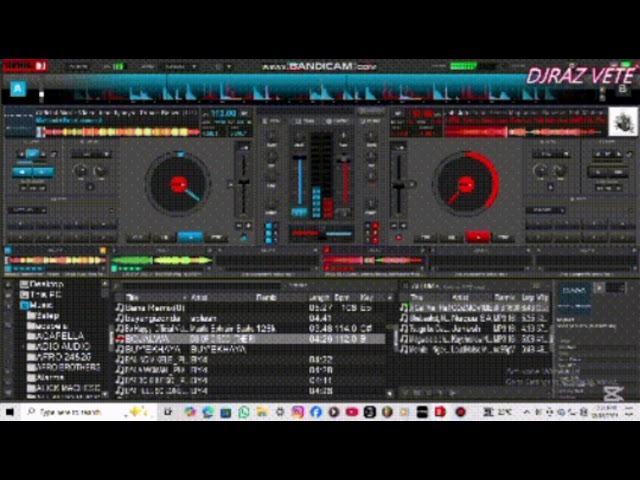Select the ACAPELLA folder

tap(56, 336)
